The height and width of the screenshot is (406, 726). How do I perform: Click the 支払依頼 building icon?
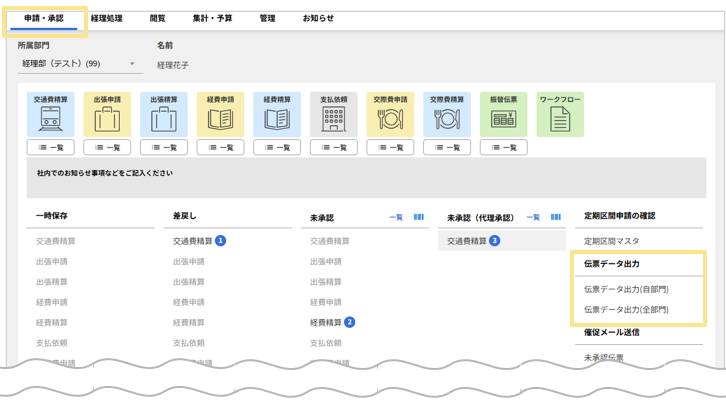(333, 115)
